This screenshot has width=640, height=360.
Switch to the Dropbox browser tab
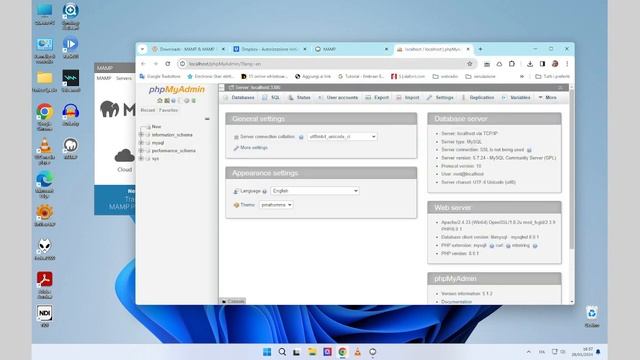point(270,49)
